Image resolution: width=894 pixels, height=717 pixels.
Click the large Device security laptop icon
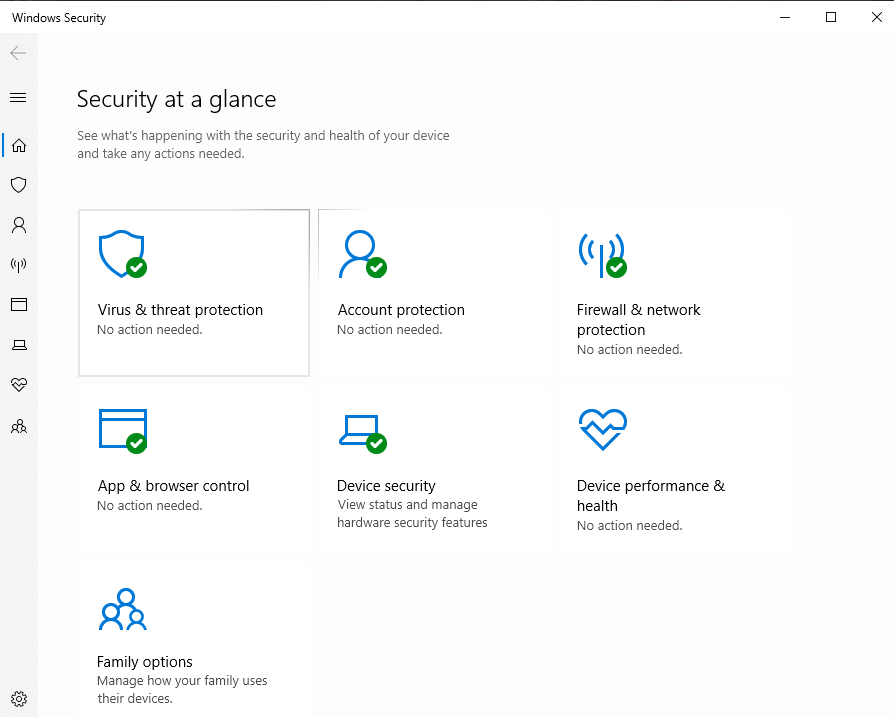(363, 434)
